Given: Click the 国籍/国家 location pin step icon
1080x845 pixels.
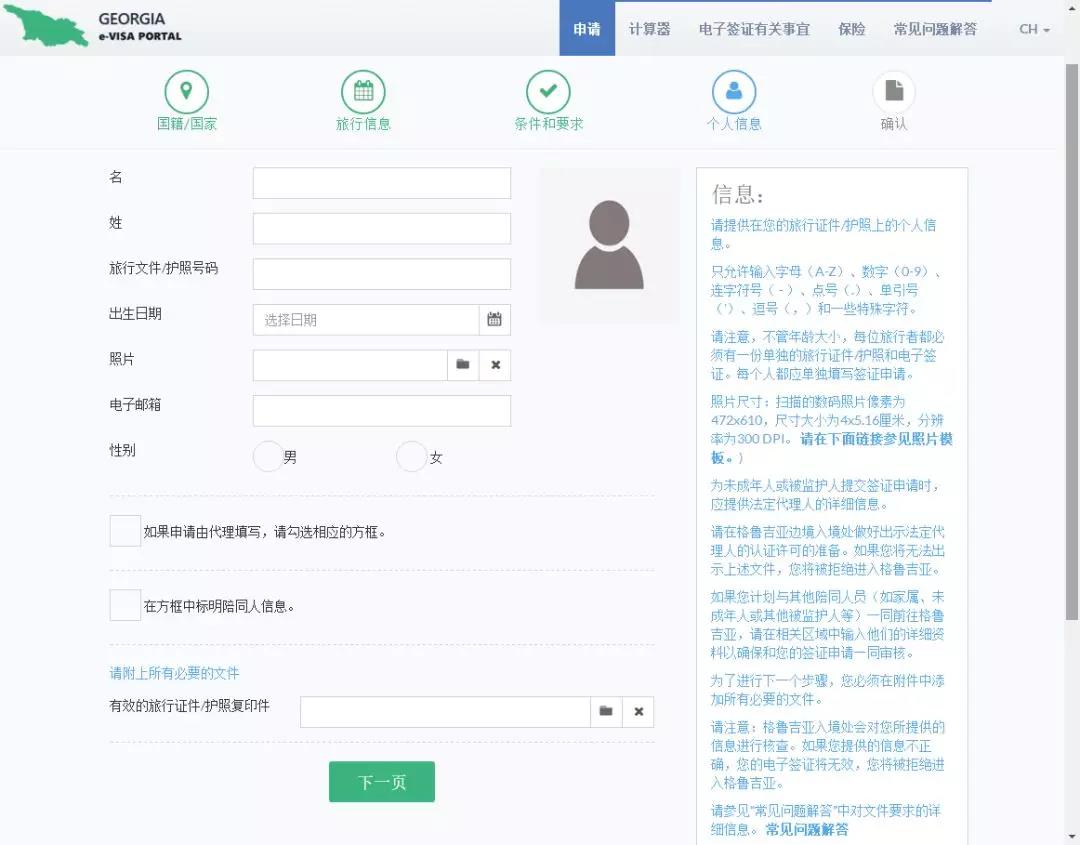Looking at the screenshot, I should 186,92.
